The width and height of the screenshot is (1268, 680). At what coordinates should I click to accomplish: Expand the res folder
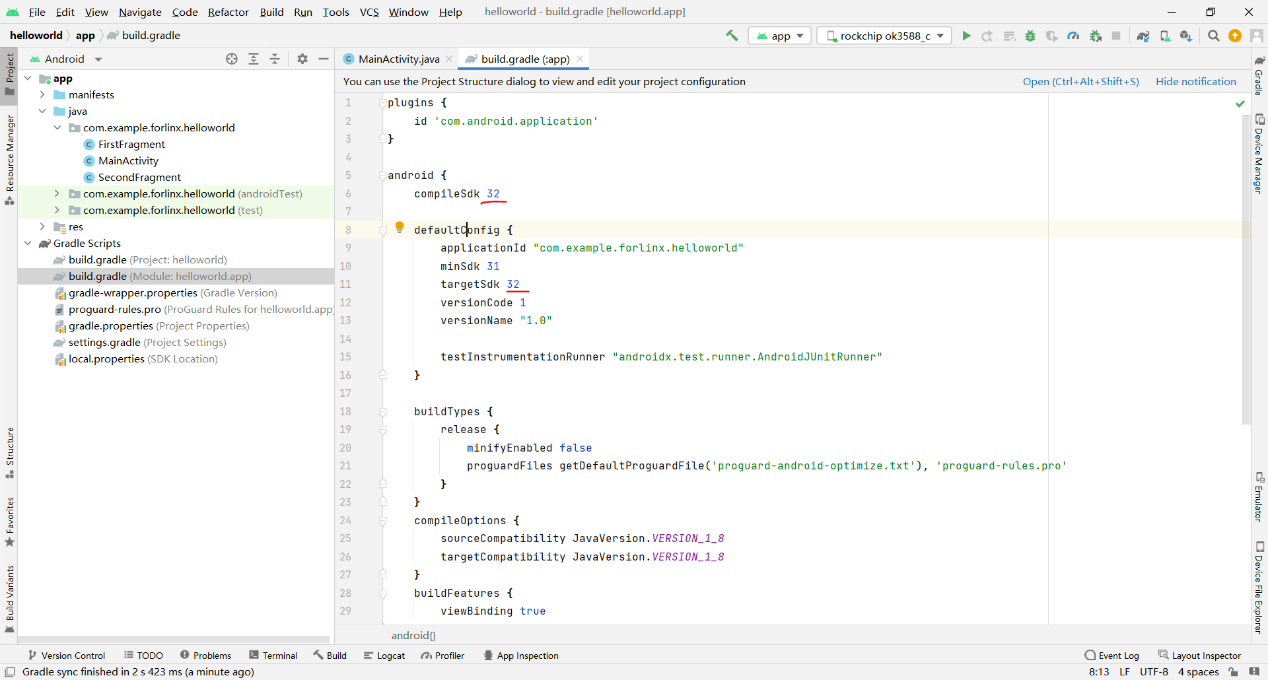click(43, 227)
